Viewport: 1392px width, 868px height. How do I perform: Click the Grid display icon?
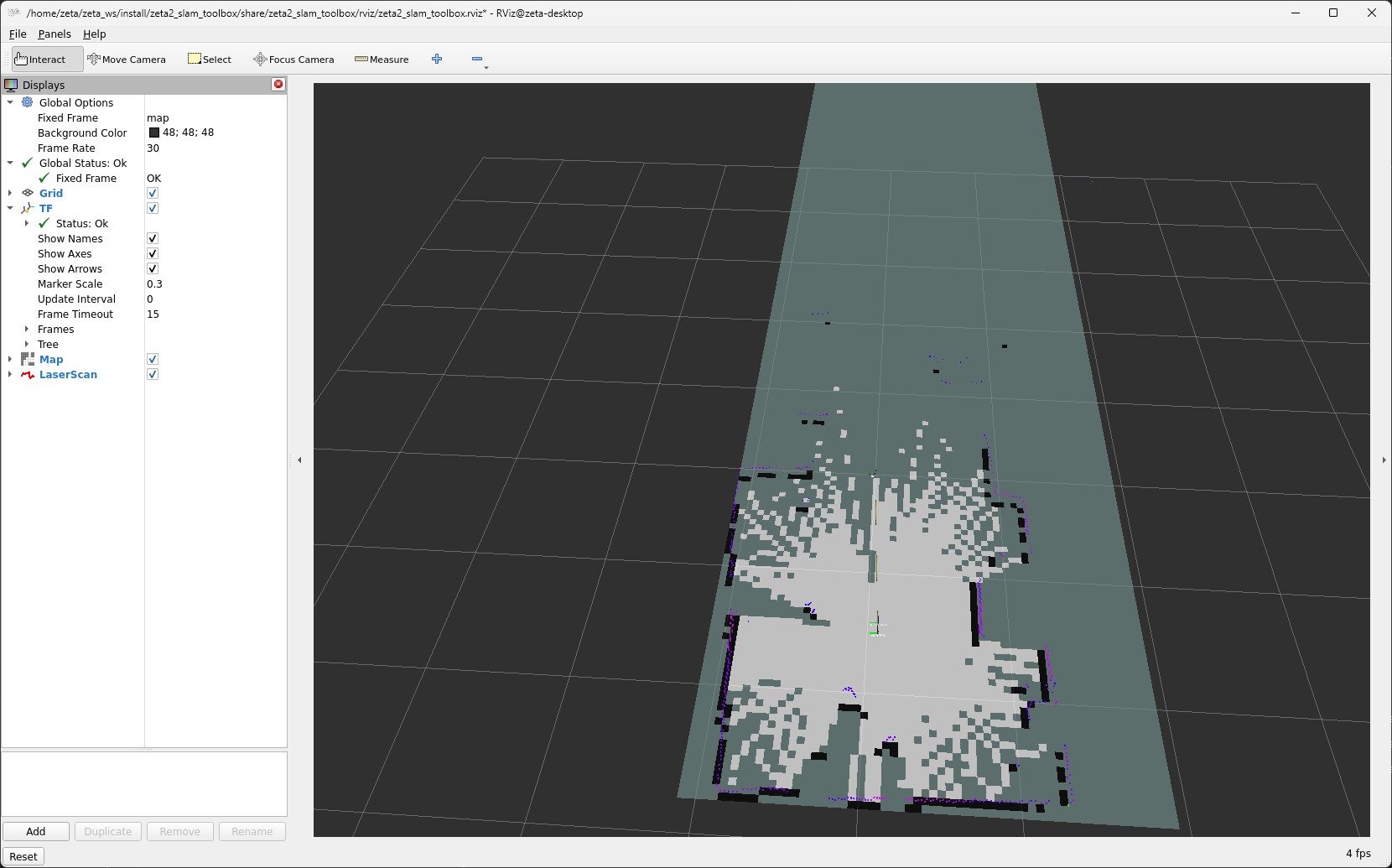pyautogui.click(x=28, y=193)
